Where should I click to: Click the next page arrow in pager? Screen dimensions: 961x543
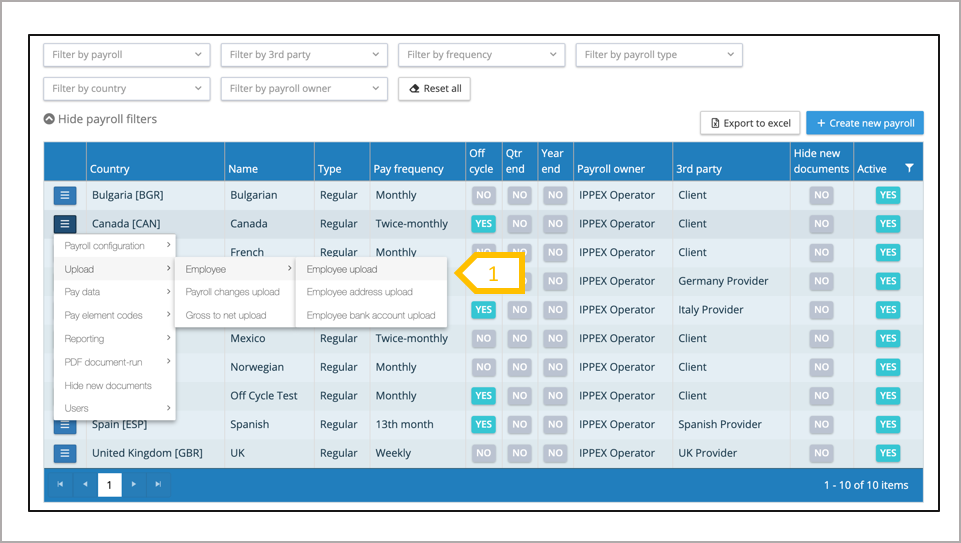tap(134, 485)
